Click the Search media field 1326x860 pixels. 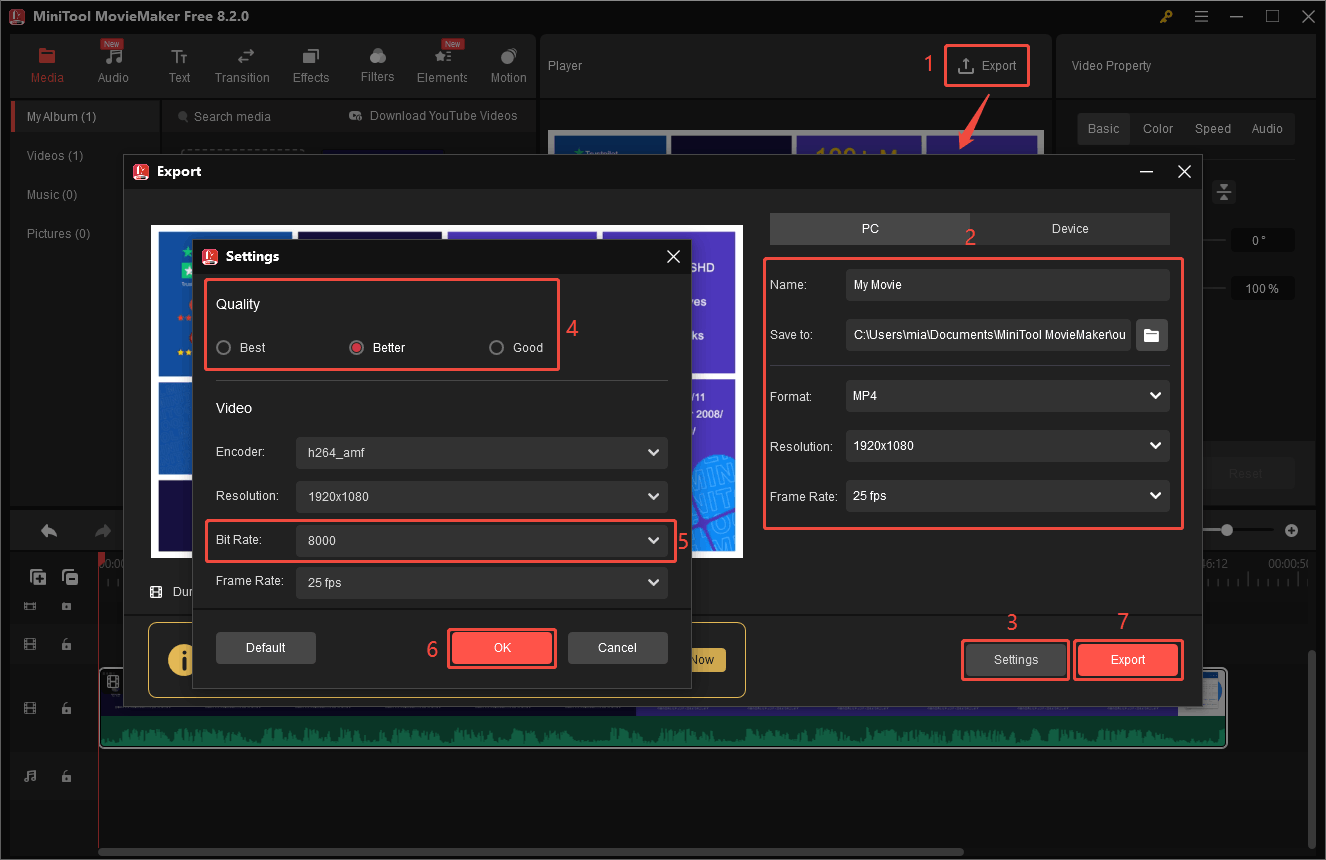tap(232, 117)
